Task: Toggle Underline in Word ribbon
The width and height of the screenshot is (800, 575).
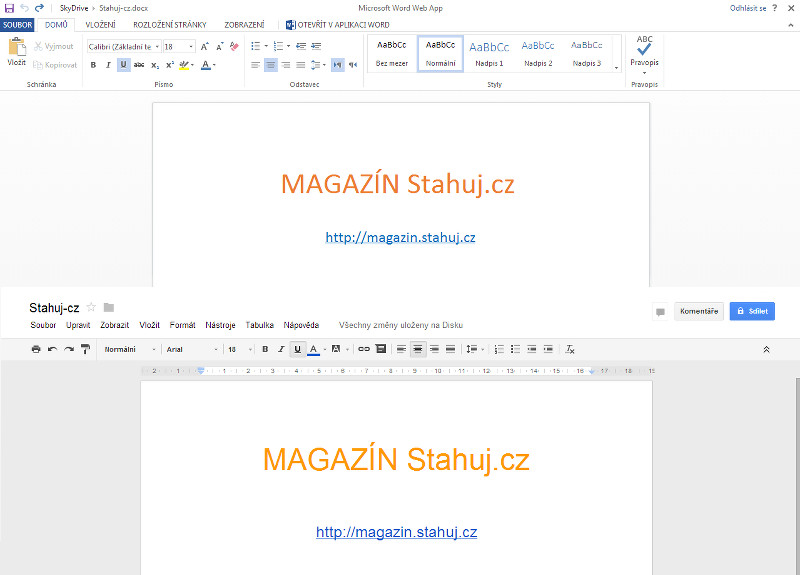Action: click(123, 65)
